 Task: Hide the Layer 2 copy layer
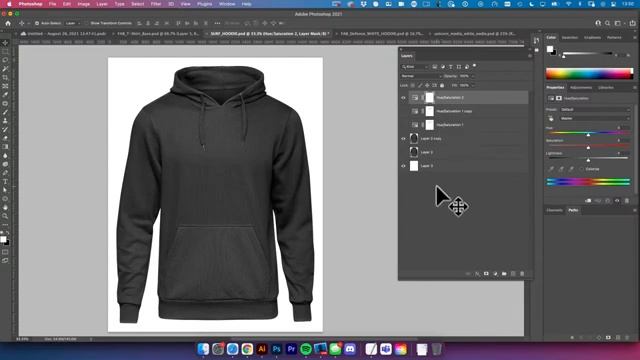(x=403, y=139)
